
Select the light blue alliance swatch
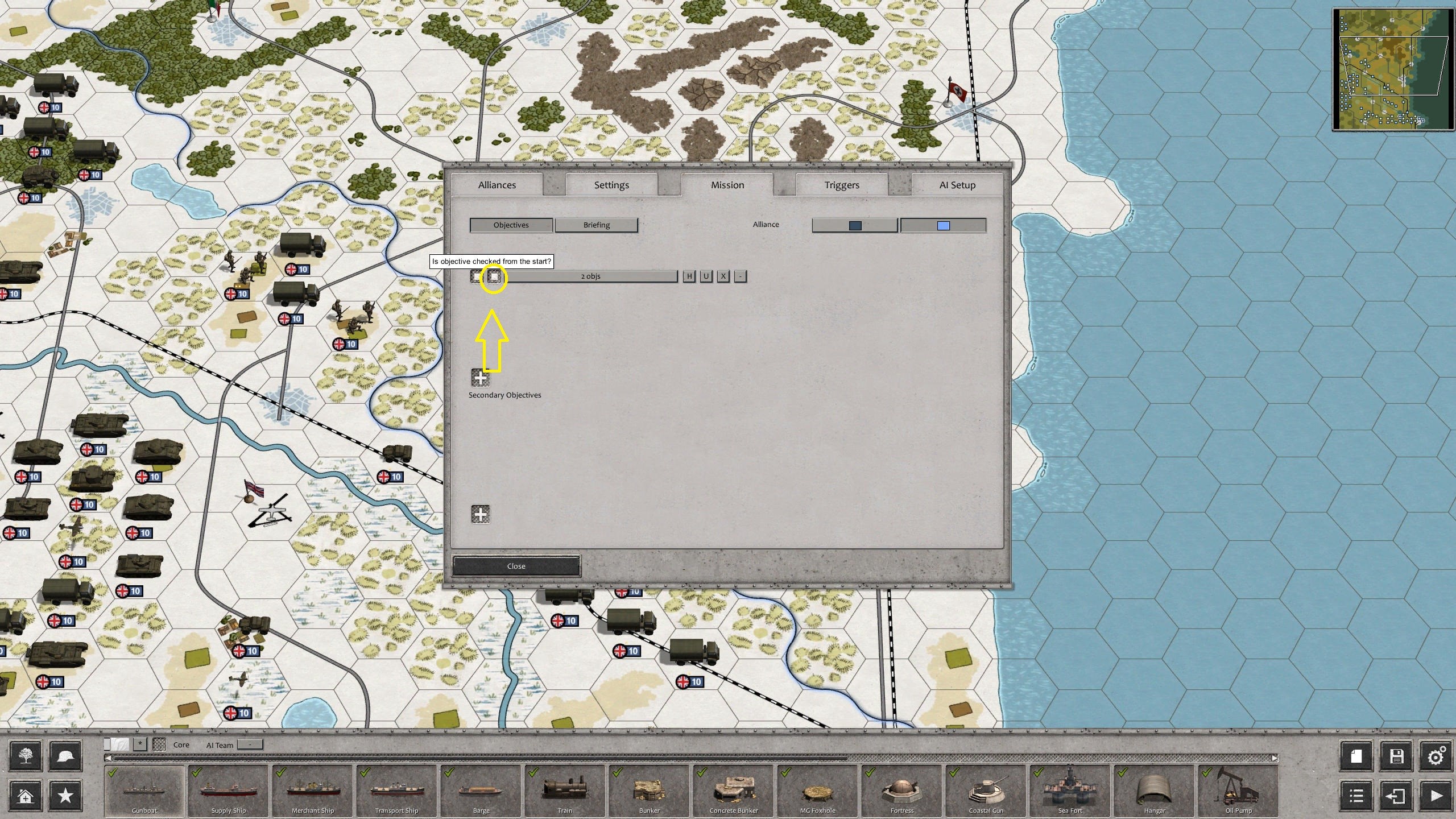point(943,226)
